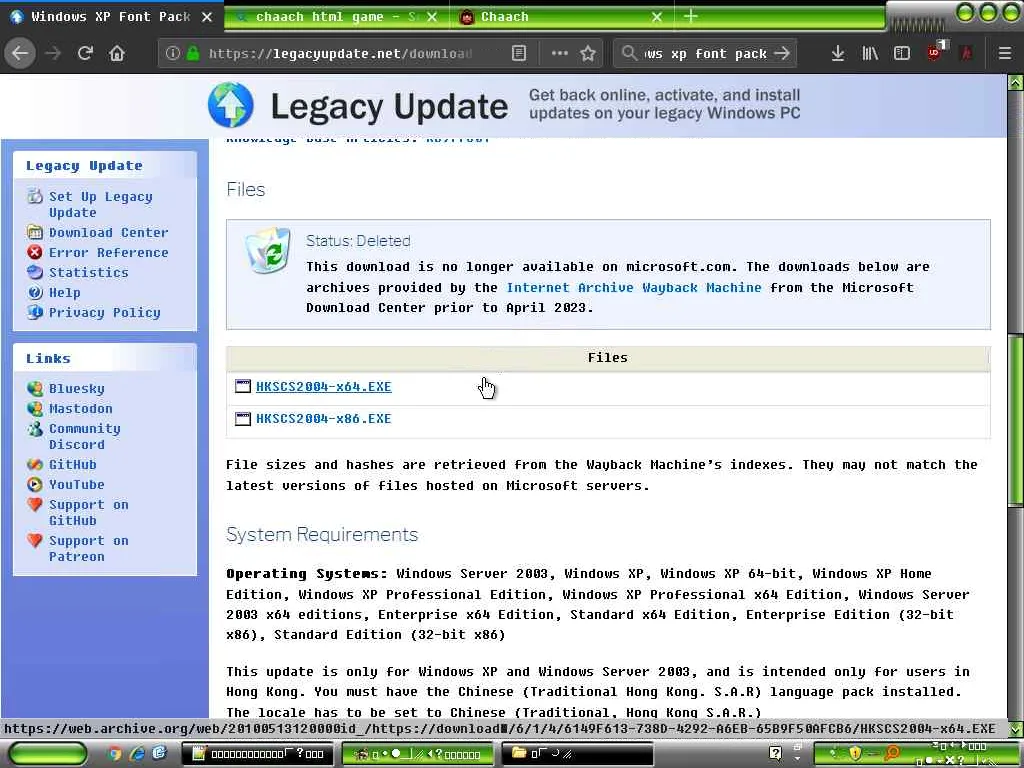
Task: Follow Internet Archive Wayback Machine link
Action: point(633,287)
